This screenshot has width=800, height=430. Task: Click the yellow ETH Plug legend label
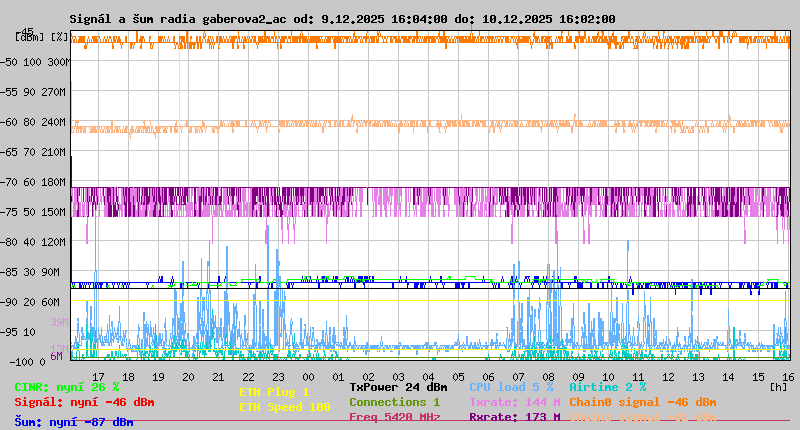click(x=274, y=392)
